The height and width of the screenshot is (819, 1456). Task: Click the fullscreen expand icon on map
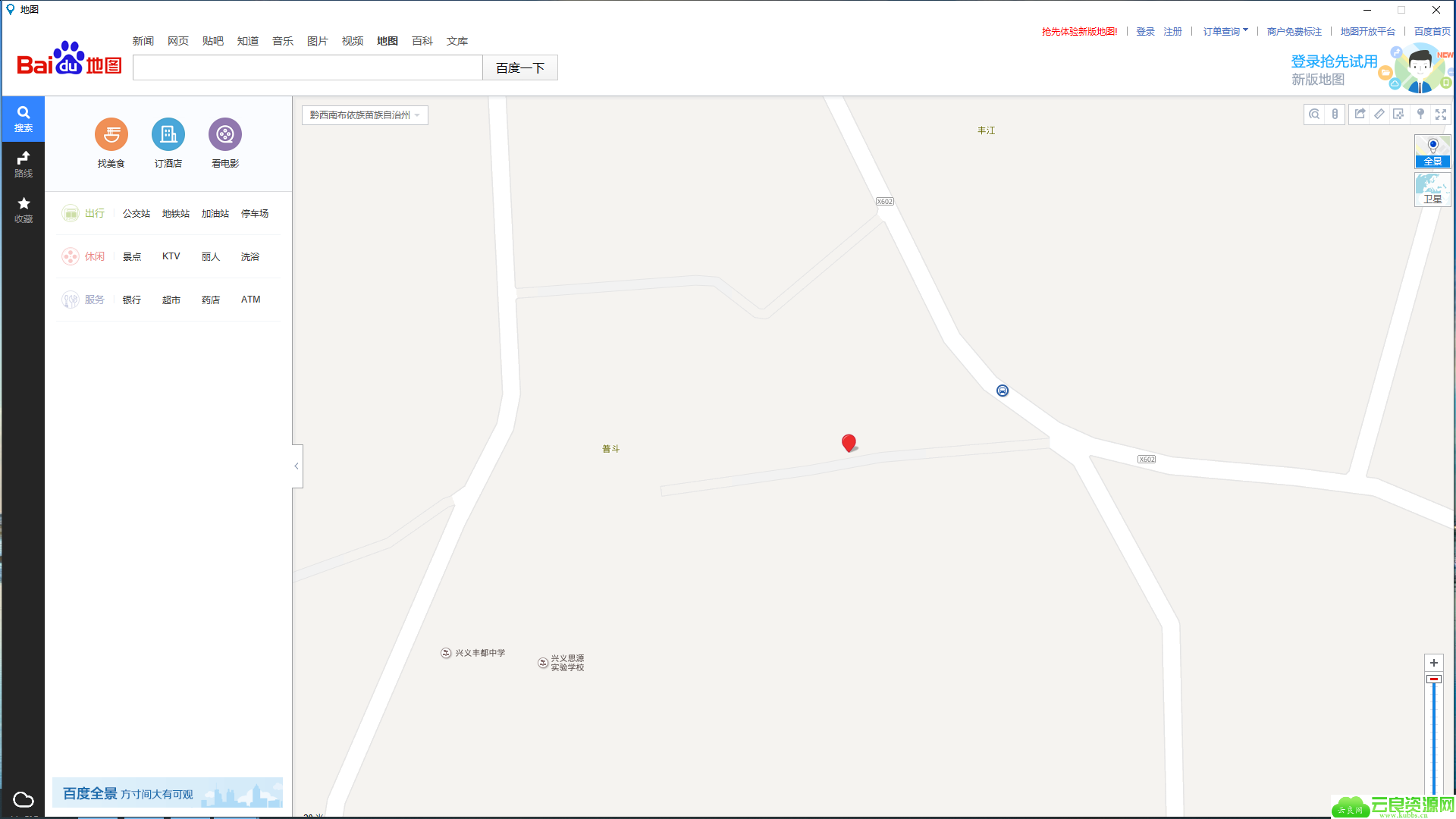(1441, 115)
